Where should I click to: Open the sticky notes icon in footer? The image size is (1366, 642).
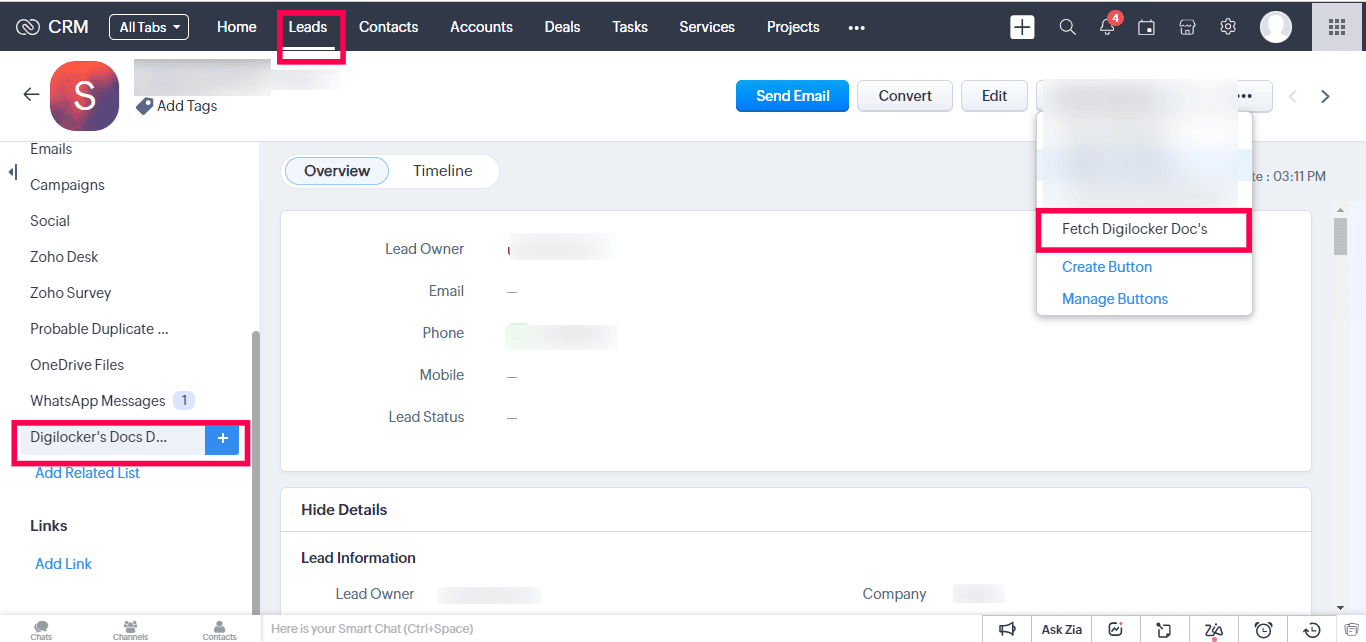point(1164,629)
